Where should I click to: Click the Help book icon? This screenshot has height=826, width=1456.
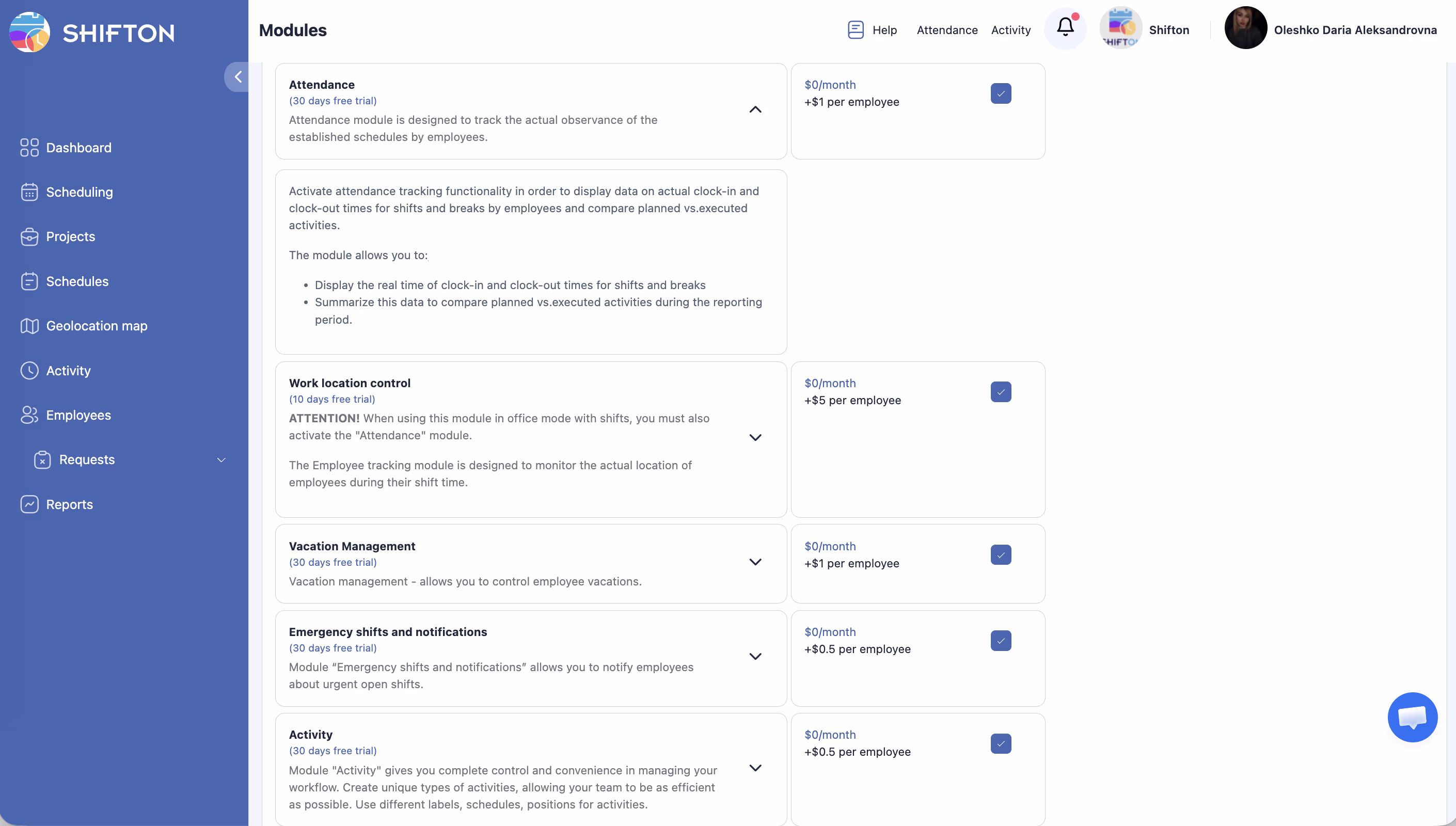click(x=856, y=29)
